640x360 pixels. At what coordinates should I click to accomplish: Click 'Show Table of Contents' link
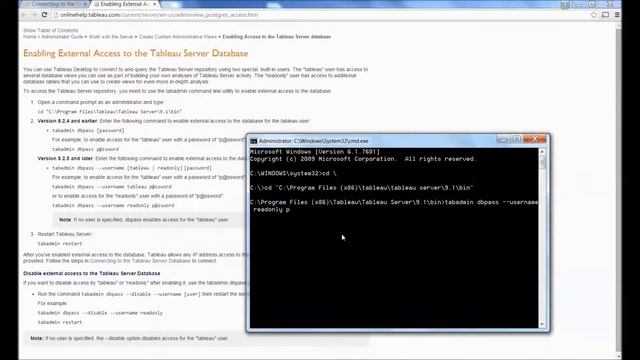click(x=50, y=30)
